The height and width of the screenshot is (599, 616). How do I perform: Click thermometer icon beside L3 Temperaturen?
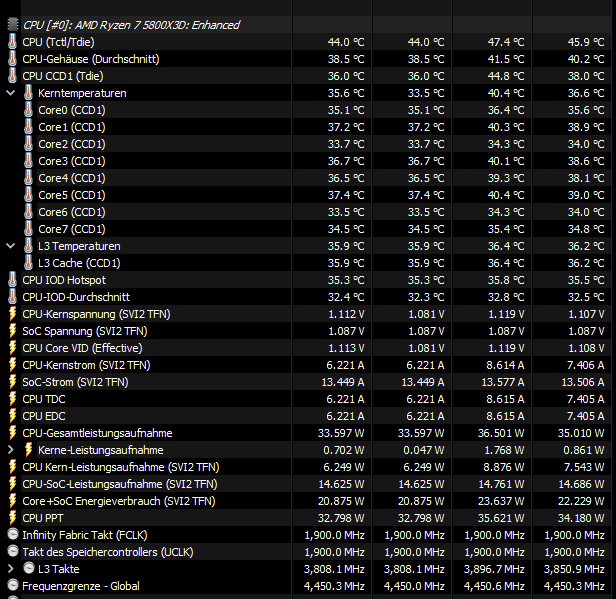pyautogui.click(x=28, y=246)
